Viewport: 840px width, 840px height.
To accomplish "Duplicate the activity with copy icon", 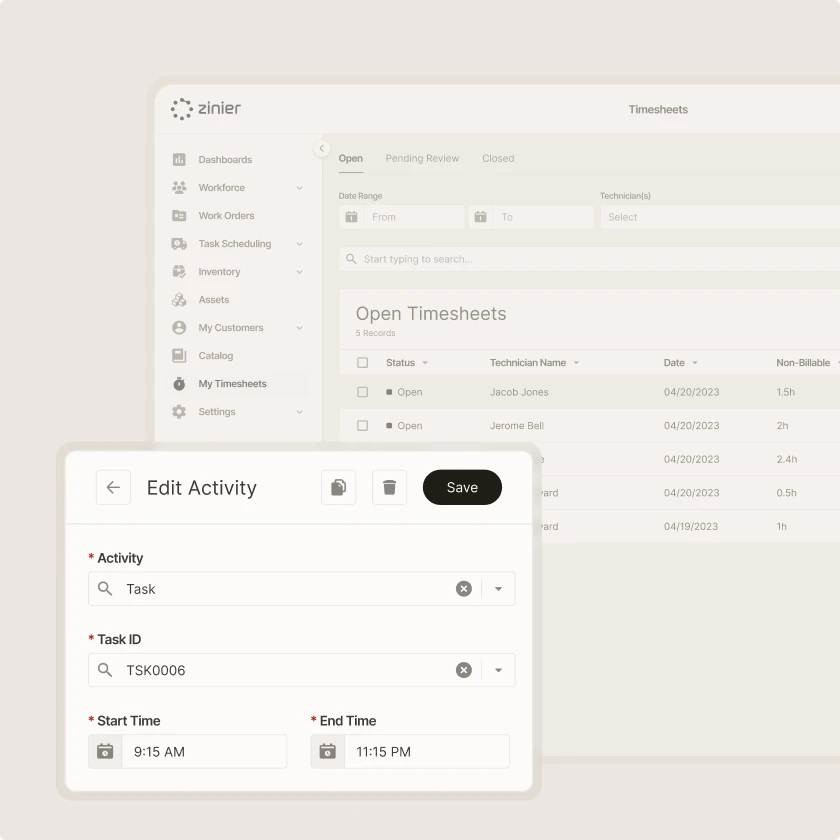I will click(x=339, y=488).
